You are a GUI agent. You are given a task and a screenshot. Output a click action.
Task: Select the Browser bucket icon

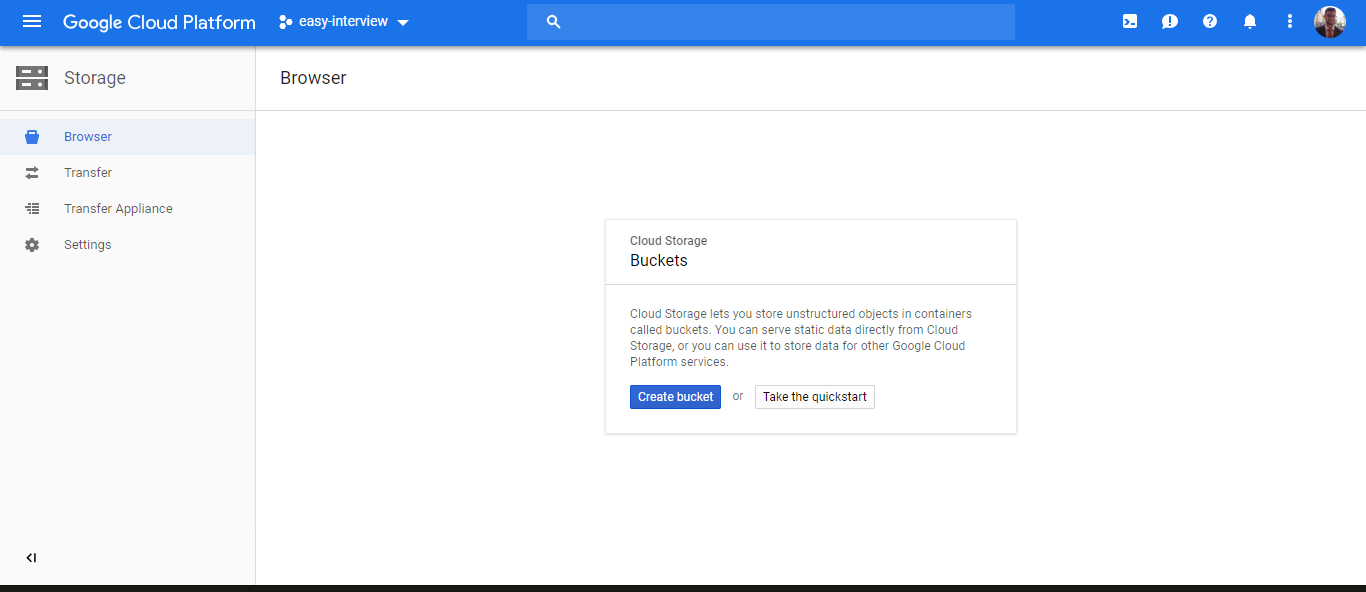[32, 137]
